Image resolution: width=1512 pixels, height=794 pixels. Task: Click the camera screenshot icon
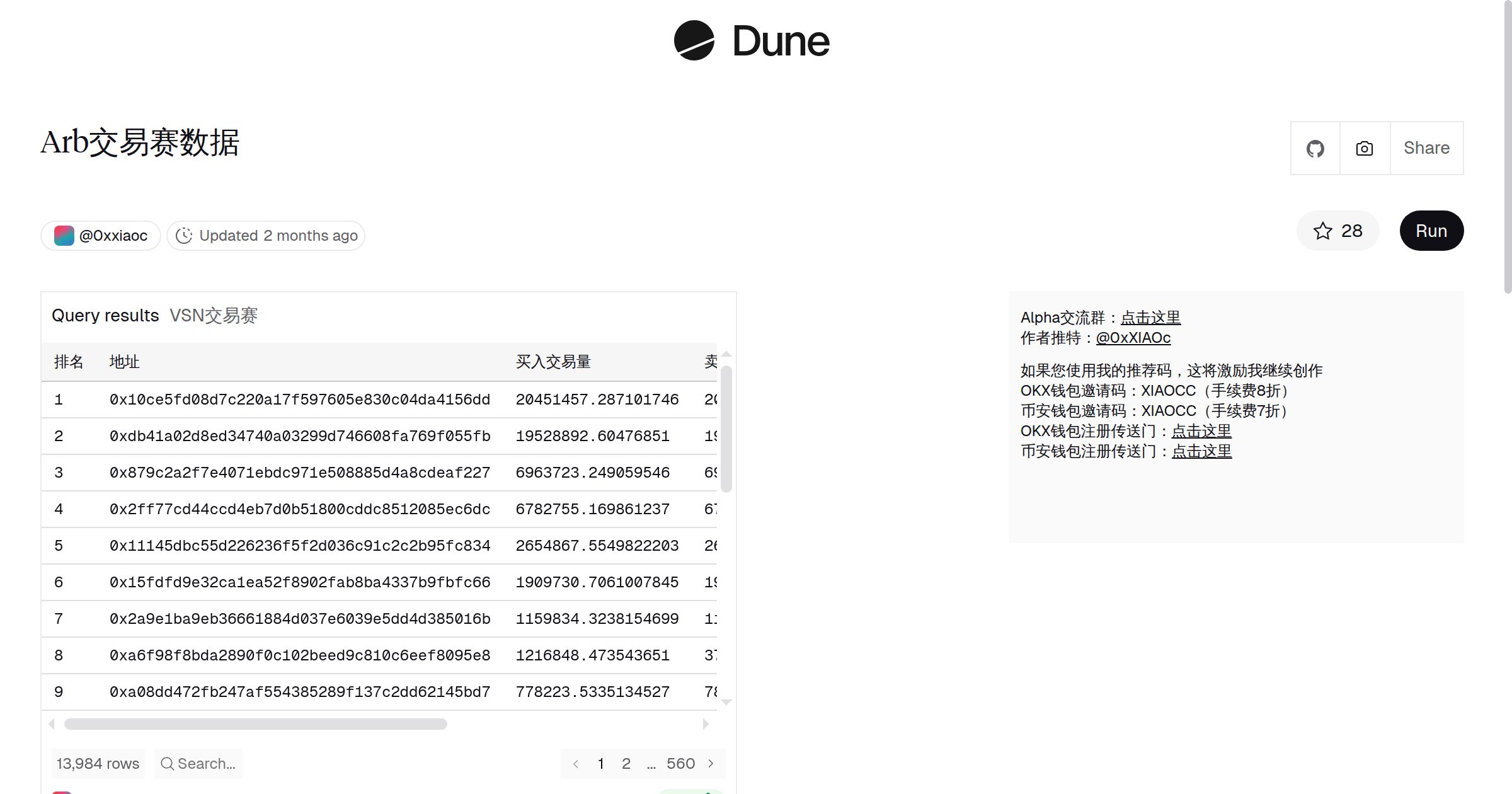pos(1364,148)
